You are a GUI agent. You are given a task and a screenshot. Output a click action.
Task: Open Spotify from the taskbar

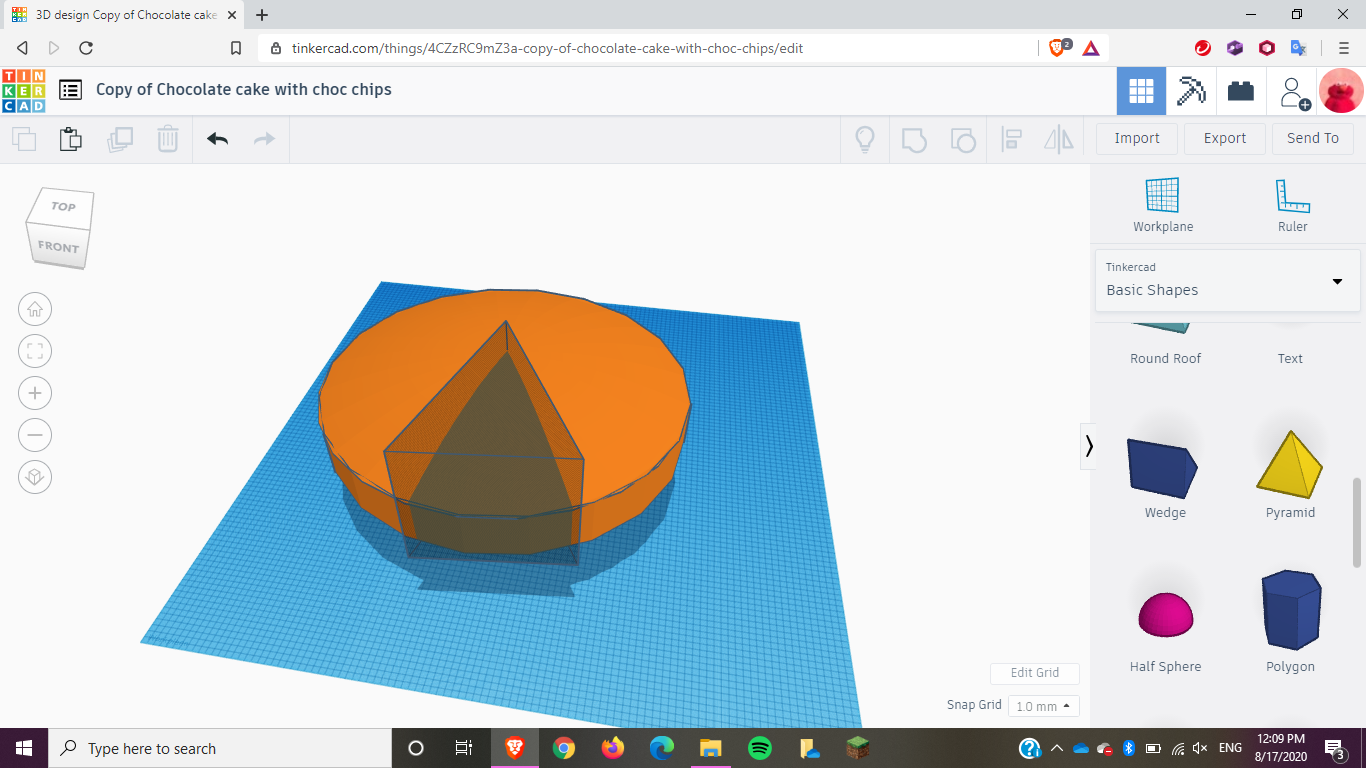click(760, 748)
